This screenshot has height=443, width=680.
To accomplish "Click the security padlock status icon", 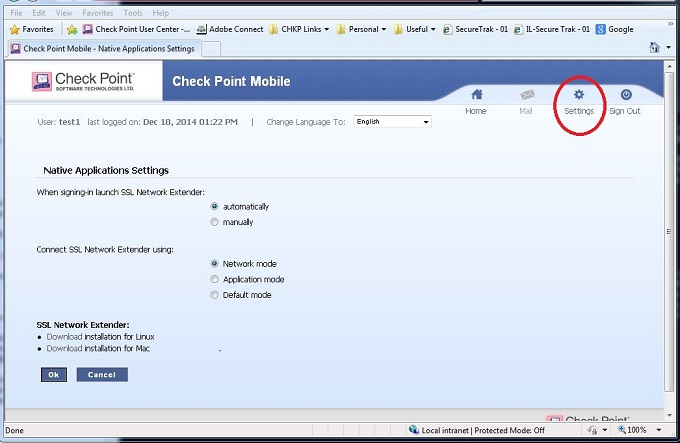I will point(592,430).
